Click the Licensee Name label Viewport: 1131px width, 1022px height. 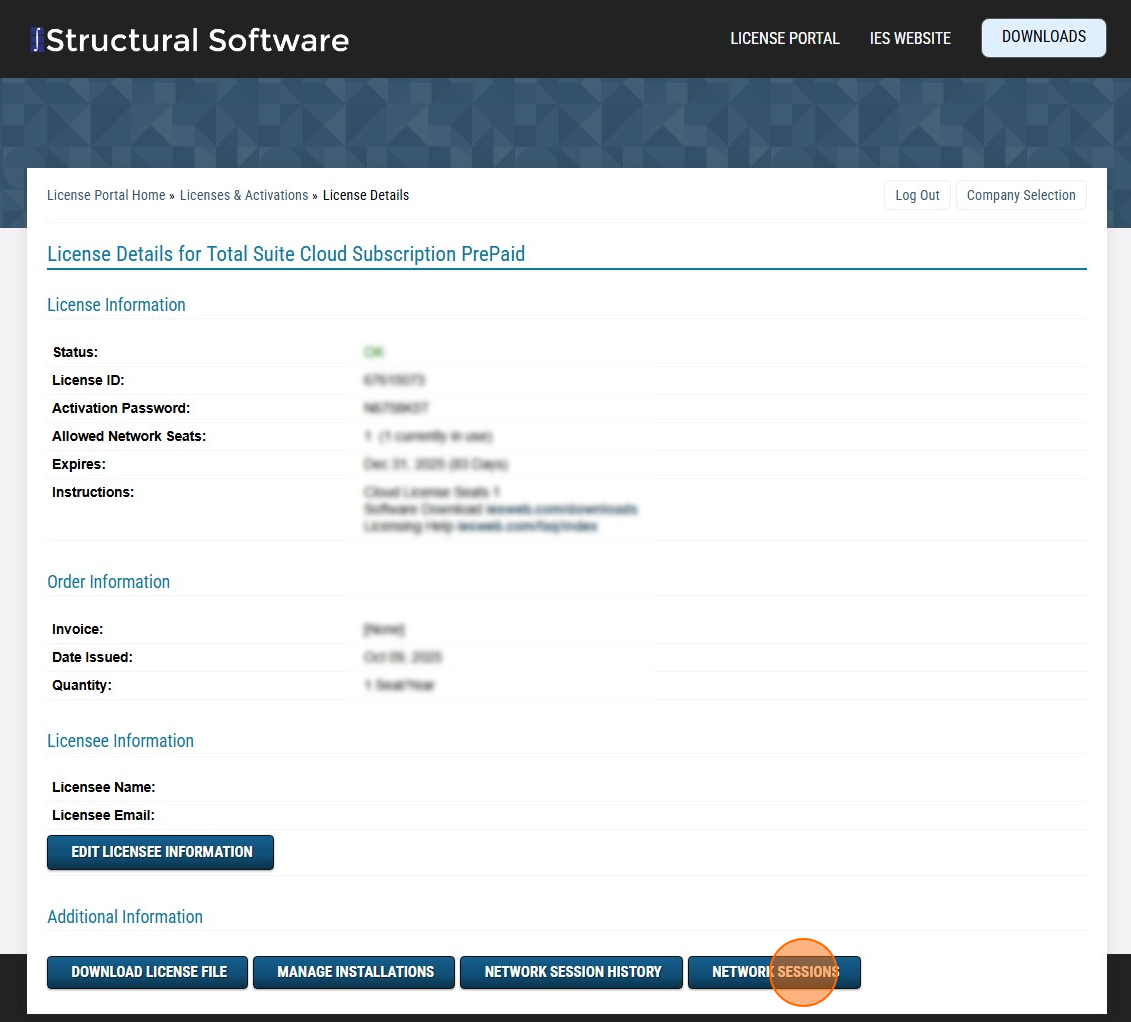(x=104, y=787)
